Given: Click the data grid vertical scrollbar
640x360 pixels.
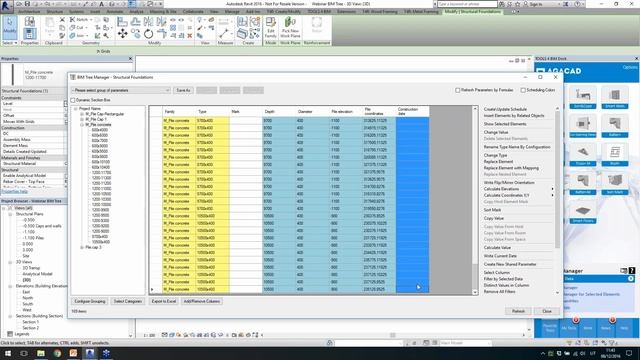Looking at the screenshot, I should [x=475, y=200].
